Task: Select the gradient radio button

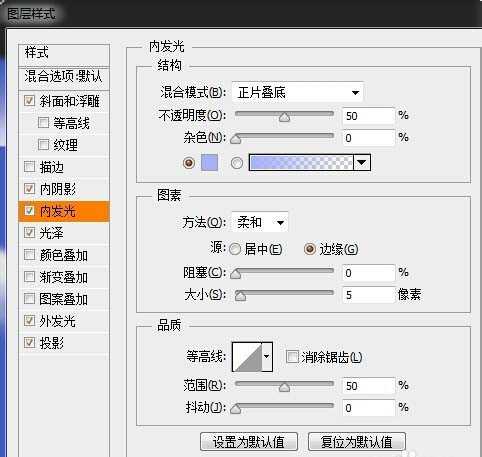Action: 237,163
